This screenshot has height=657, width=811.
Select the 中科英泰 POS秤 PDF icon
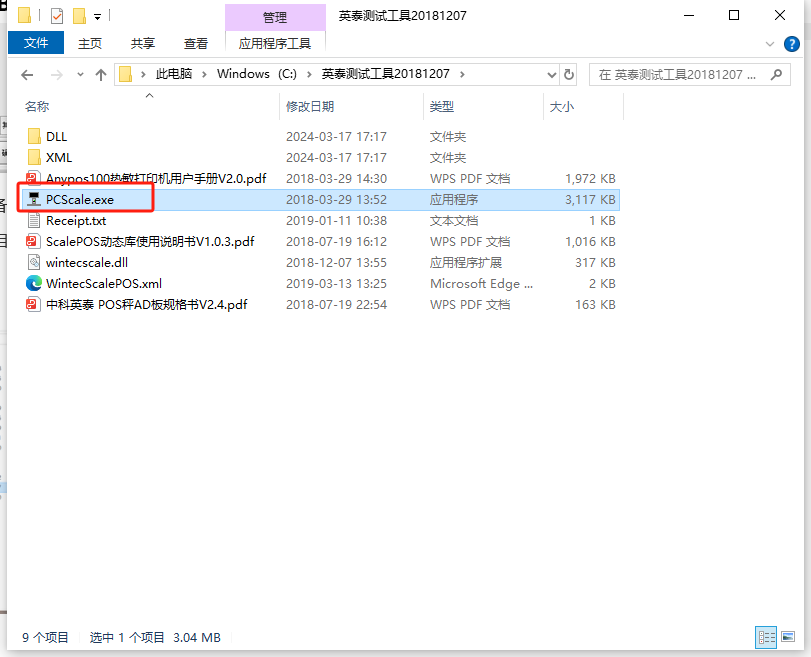tap(34, 304)
